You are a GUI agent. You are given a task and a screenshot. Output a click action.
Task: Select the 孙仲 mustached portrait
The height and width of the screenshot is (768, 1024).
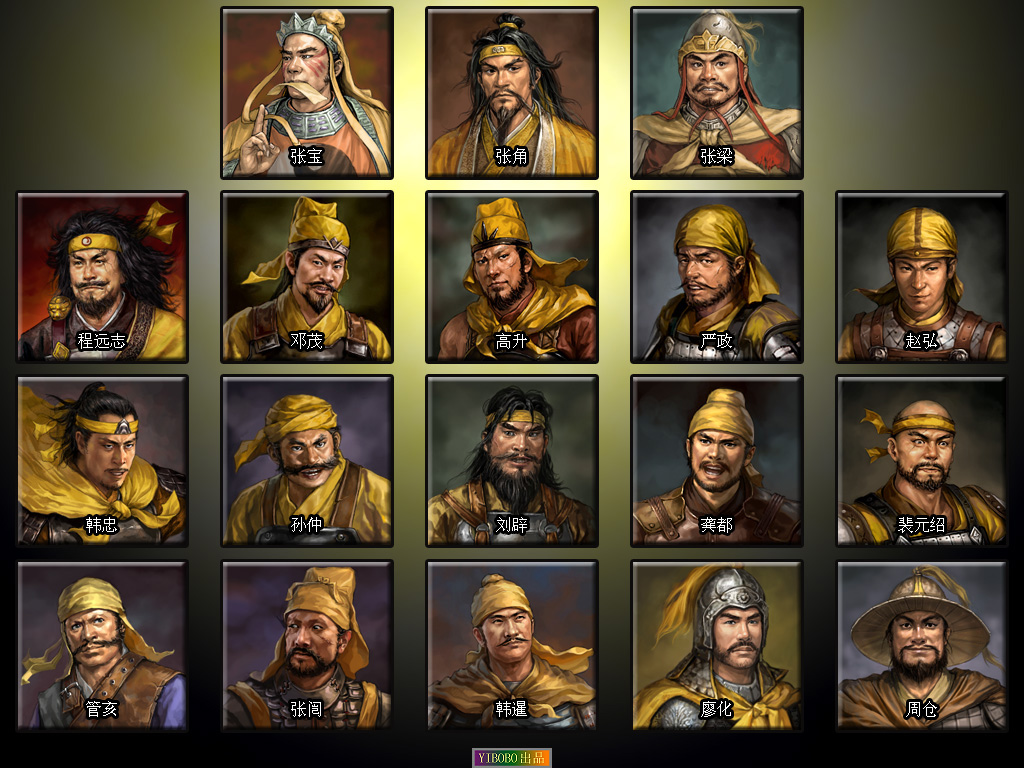pyautogui.click(x=307, y=461)
